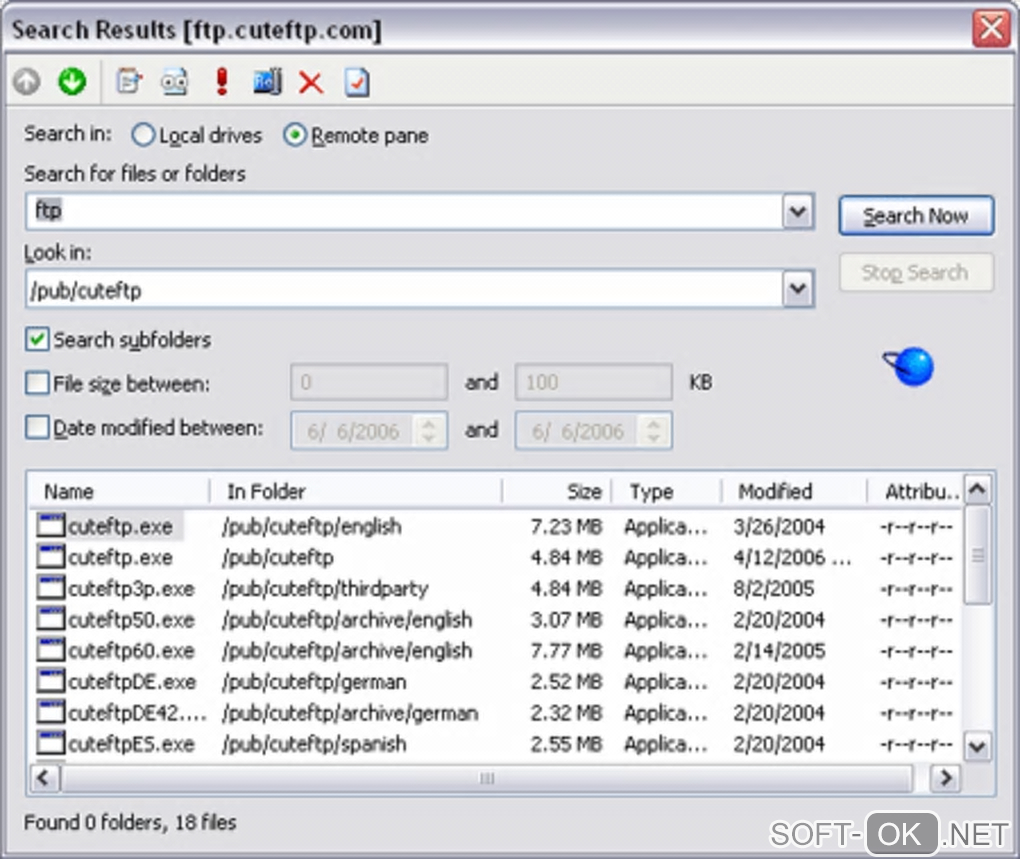Click the vertical scrollbar up arrow
1020x859 pixels.
click(x=977, y=489)
